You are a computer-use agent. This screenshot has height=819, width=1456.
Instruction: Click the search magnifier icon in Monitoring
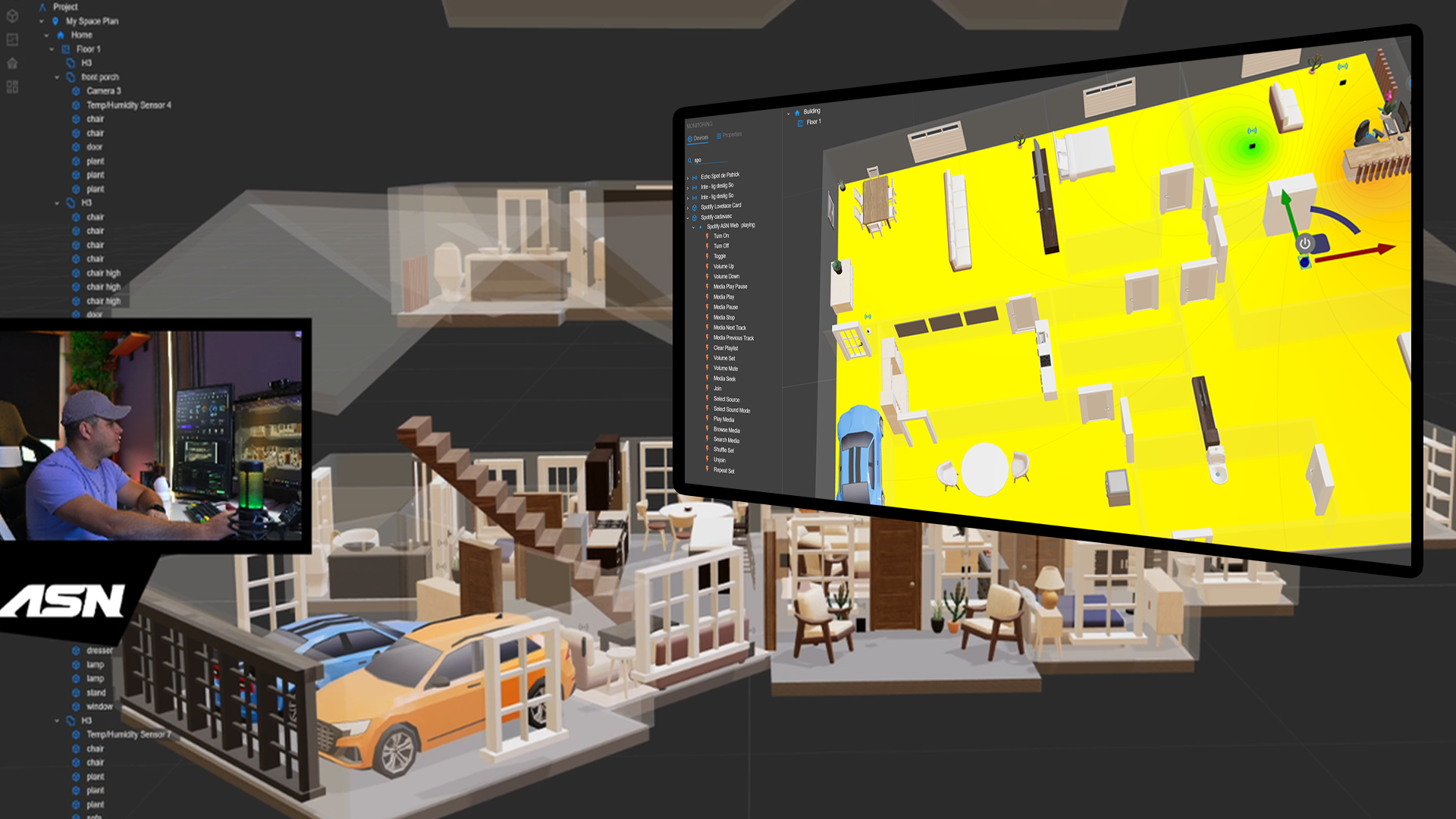(689, 161)
